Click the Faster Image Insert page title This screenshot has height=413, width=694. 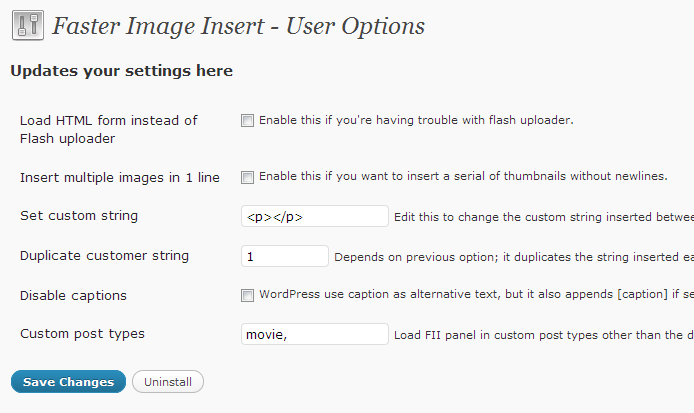[x=238, y=26]
